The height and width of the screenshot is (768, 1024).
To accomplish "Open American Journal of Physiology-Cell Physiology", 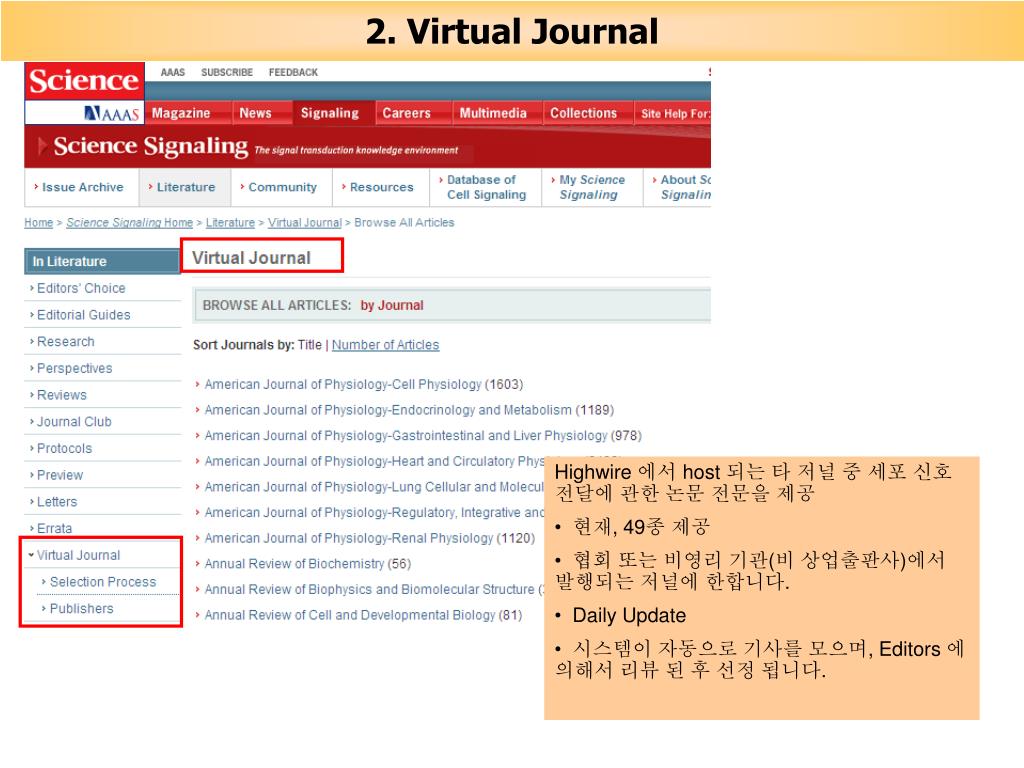I will pyautogui.click(x=343, y=385).
